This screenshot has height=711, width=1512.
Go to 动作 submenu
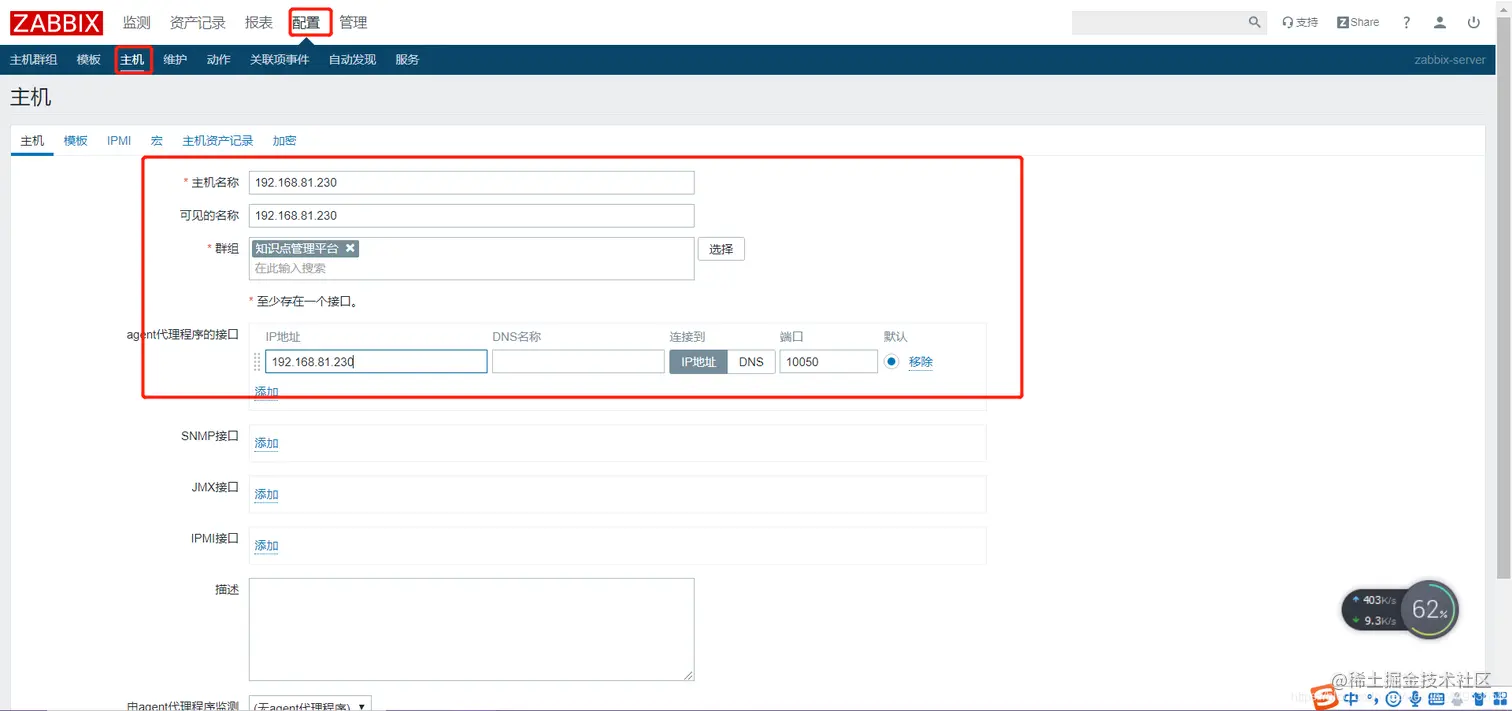pyautogui.click(x=219, y=60)
